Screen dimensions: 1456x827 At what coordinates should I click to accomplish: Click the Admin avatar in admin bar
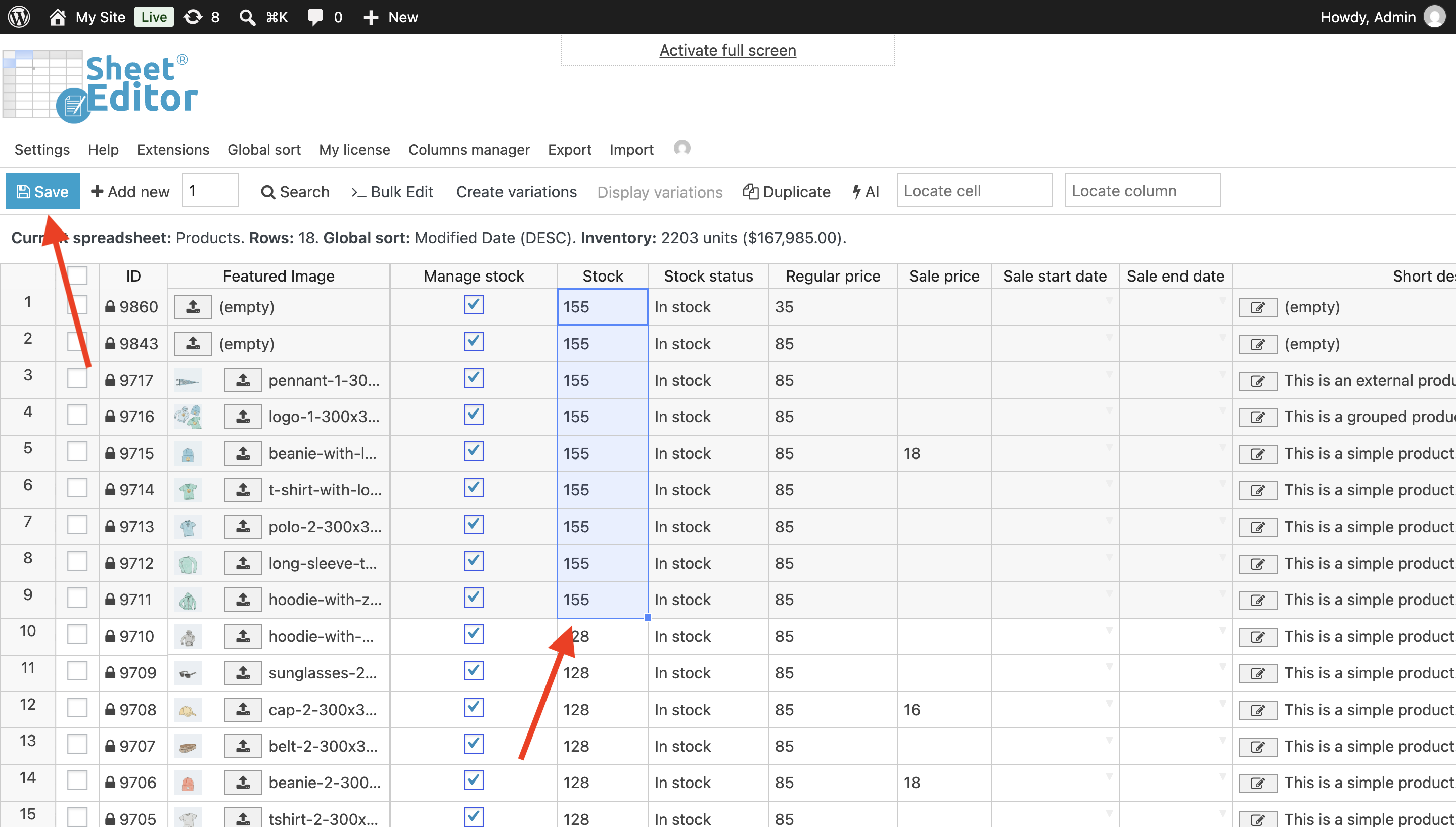[1434, 17]
